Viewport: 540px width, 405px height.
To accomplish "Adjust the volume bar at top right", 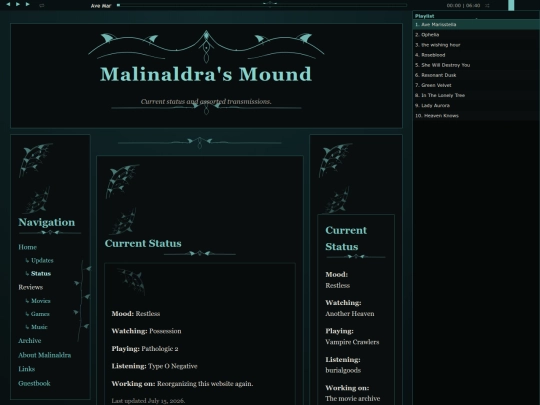I will [511, 5].
